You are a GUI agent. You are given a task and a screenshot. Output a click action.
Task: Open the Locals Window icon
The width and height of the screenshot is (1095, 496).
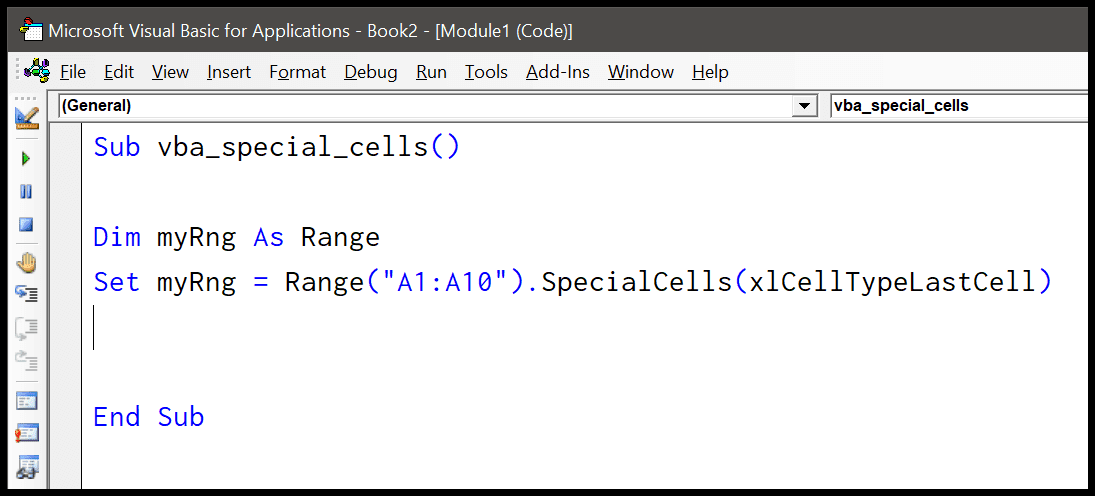26,401
